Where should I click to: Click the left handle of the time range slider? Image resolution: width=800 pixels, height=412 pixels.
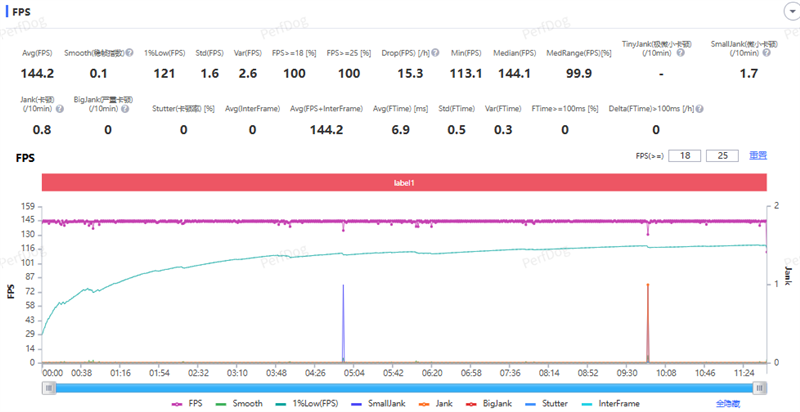[x=46, y=387]
